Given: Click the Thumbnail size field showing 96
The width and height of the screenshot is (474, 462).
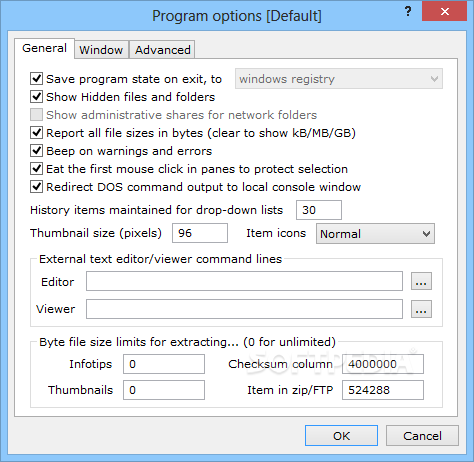Looking at the screenshot, I should [x=200, y=233].
